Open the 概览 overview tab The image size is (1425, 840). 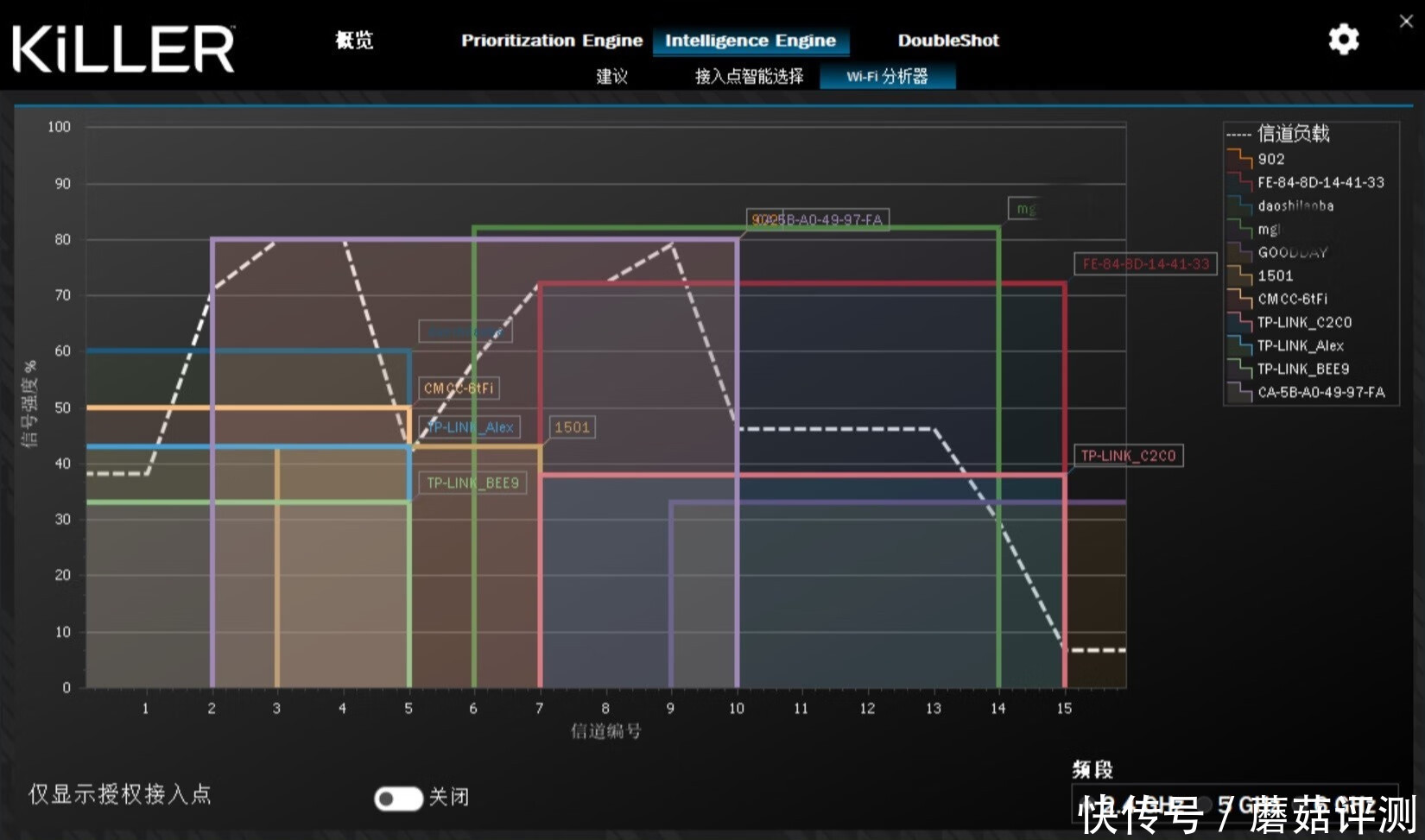point(354,40)
